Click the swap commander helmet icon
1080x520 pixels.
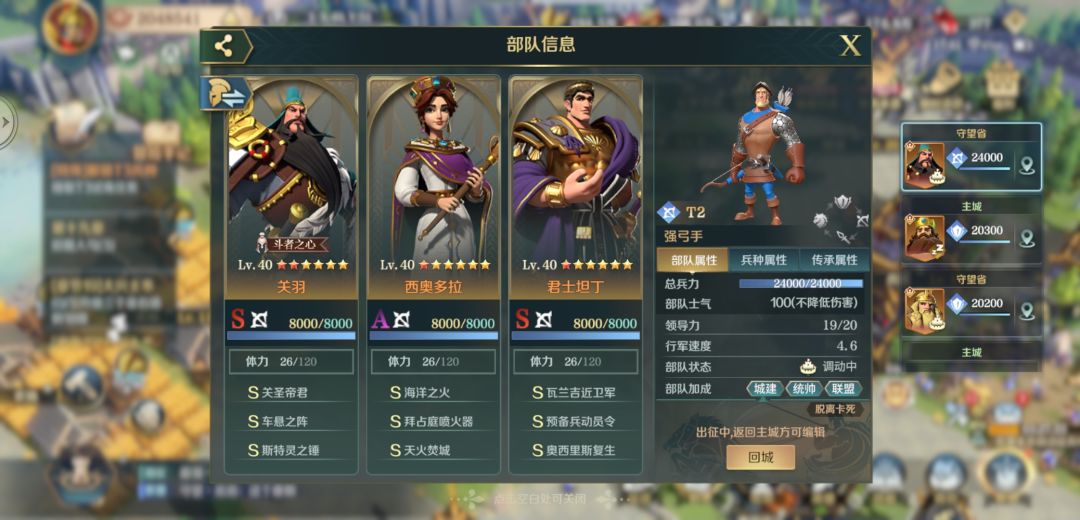[x=225, y=94]
